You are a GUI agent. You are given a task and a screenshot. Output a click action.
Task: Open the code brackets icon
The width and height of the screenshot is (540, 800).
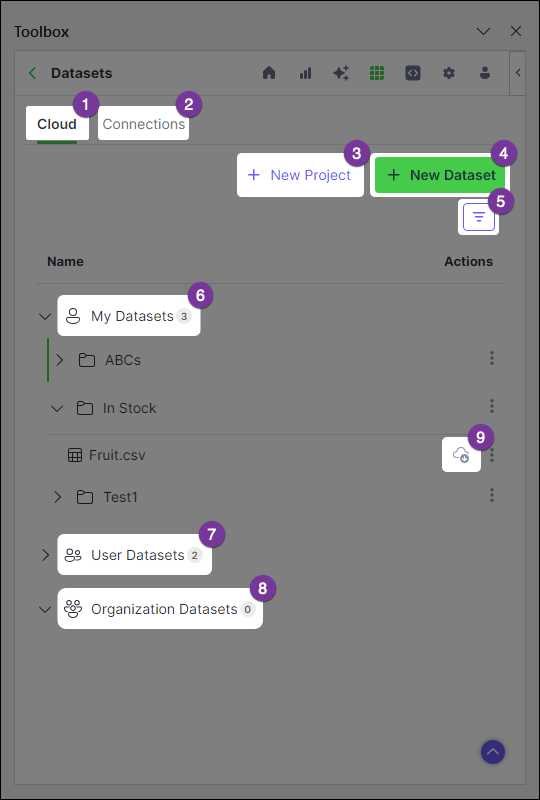pyautogui.click(x=413, y=73)
